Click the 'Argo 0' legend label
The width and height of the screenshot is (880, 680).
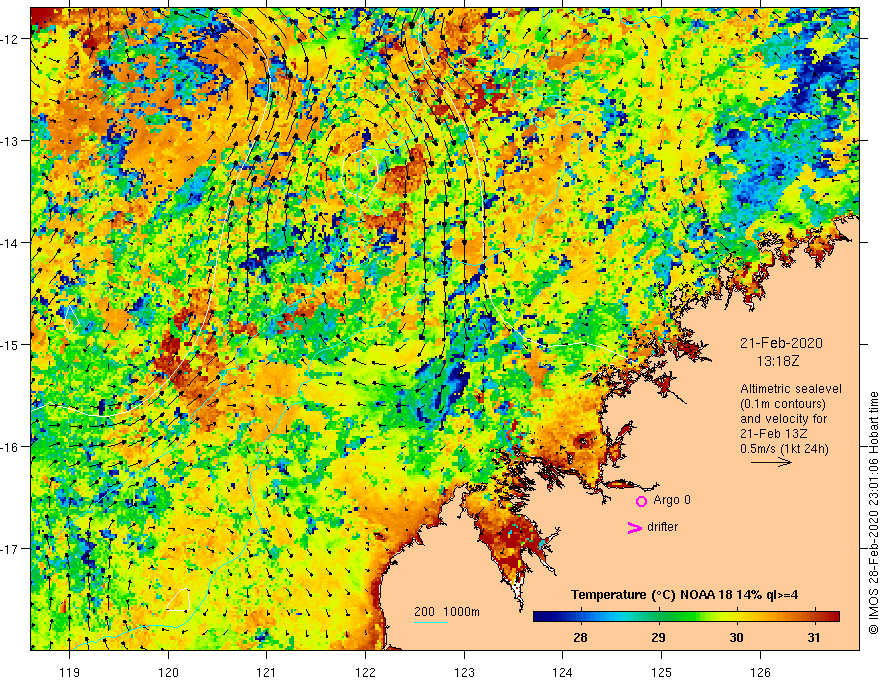[x=672, y=500]
